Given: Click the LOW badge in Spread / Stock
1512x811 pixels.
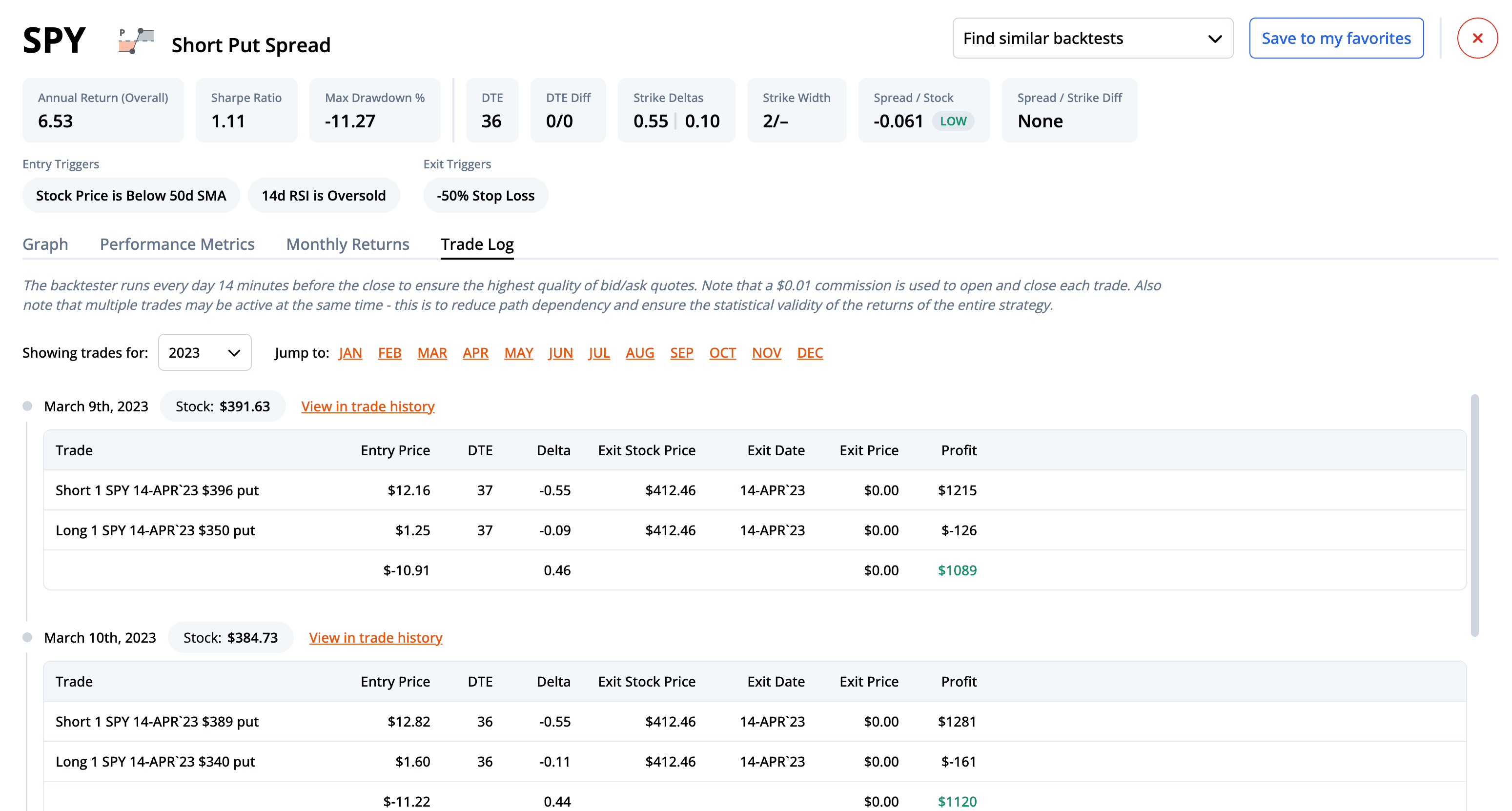Looking at the screenshot, I should point(953,121).
